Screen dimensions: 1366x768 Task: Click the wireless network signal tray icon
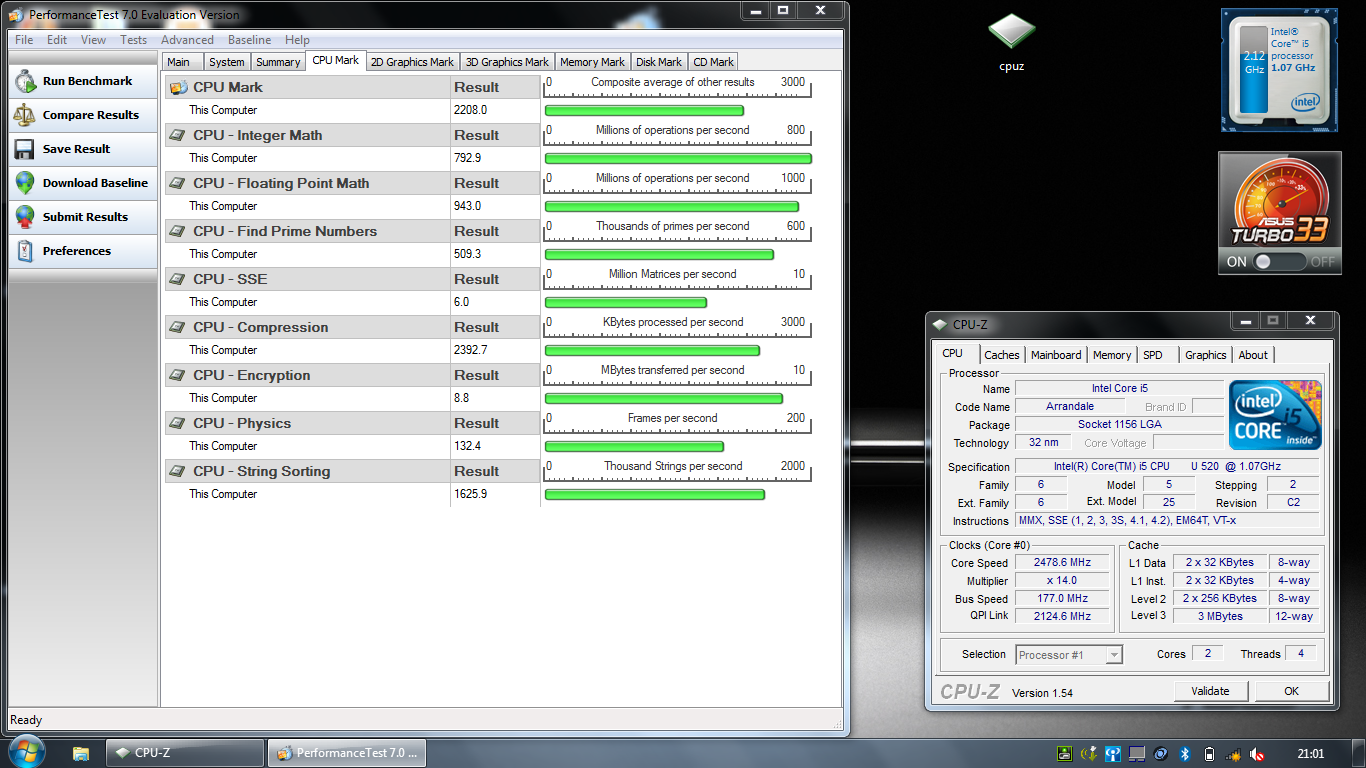(x=1233, y=754)
